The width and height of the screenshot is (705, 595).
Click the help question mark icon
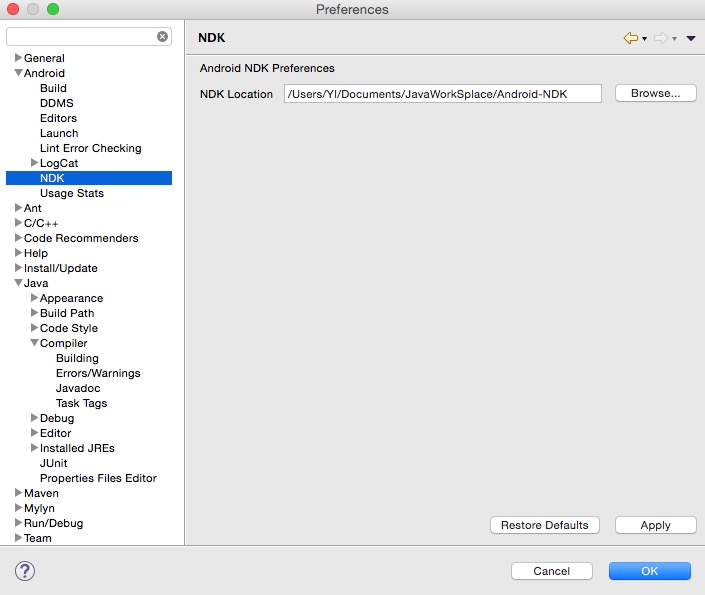26,571
